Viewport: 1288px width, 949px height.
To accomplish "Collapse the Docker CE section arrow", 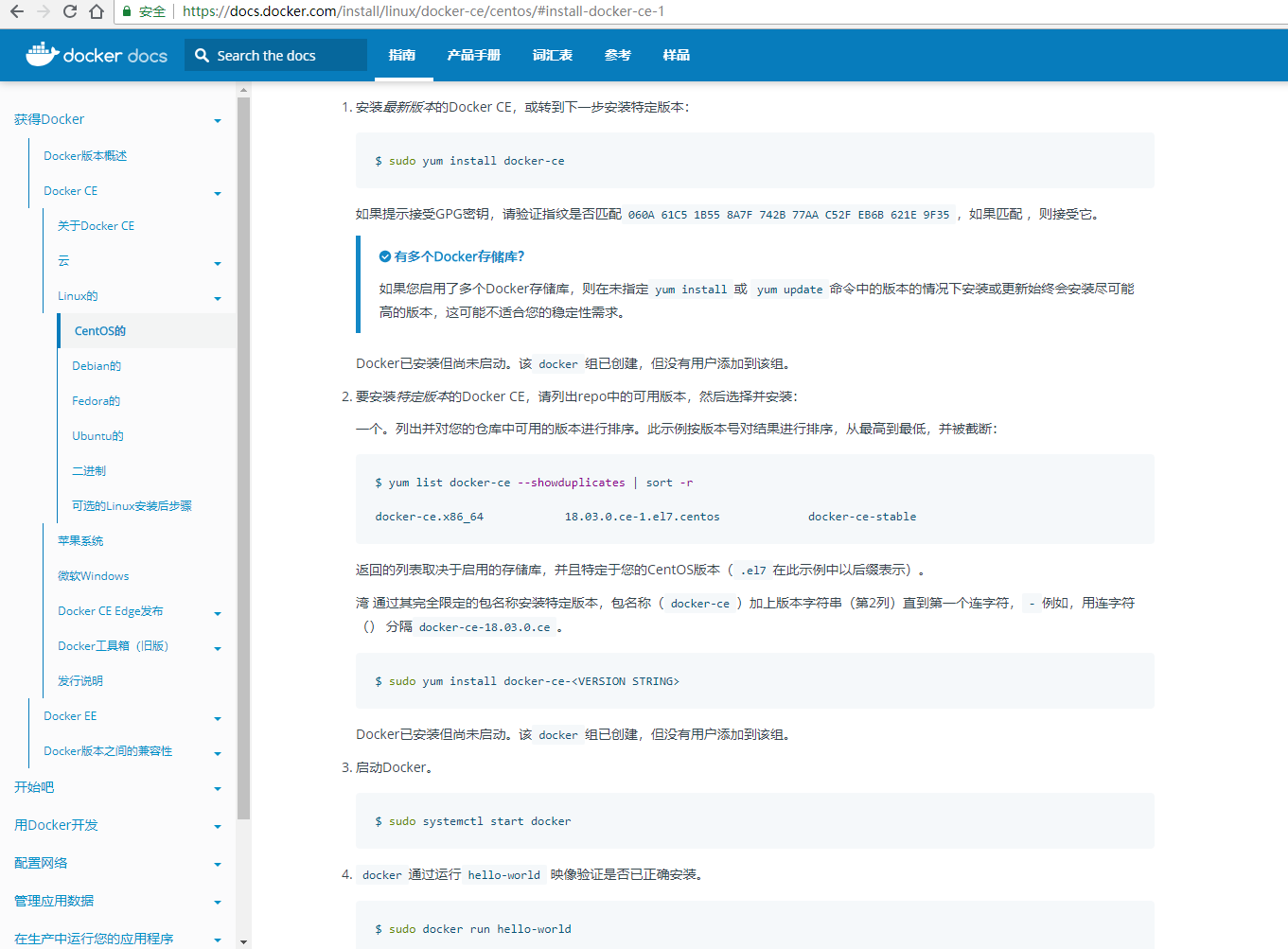I will (218, 193).
